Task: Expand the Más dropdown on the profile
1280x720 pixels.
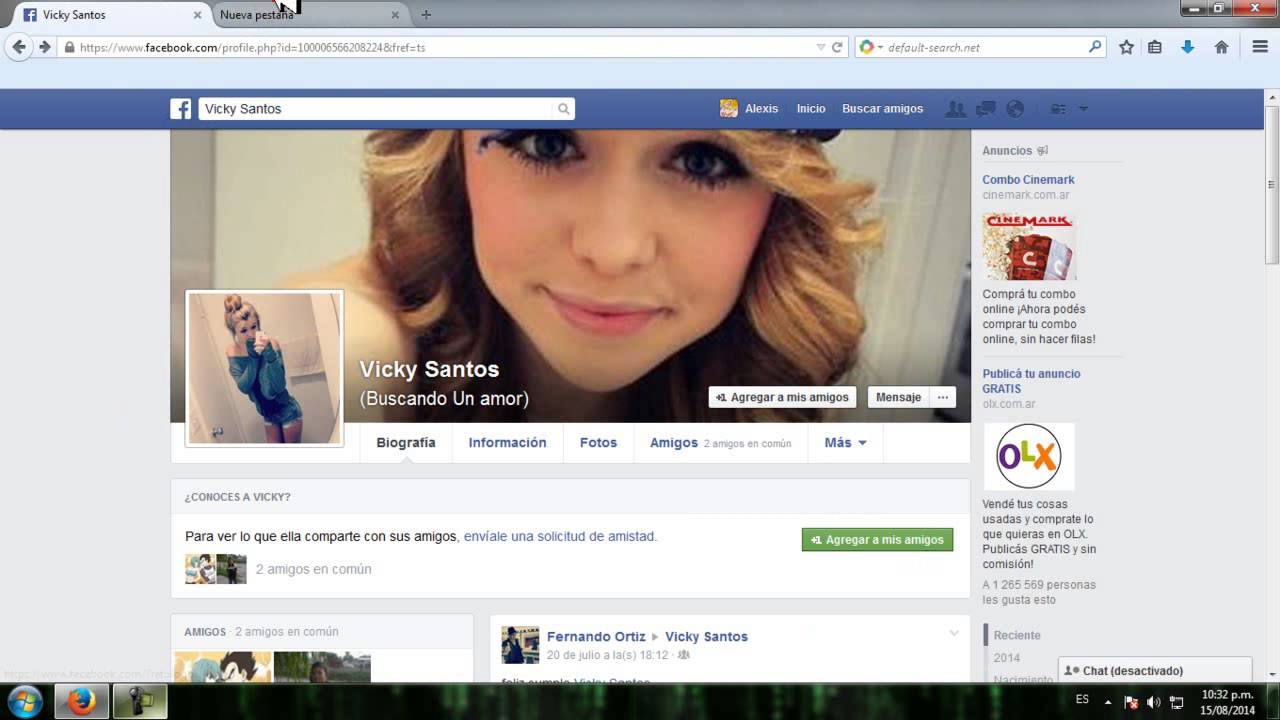Action: [845, 442]
